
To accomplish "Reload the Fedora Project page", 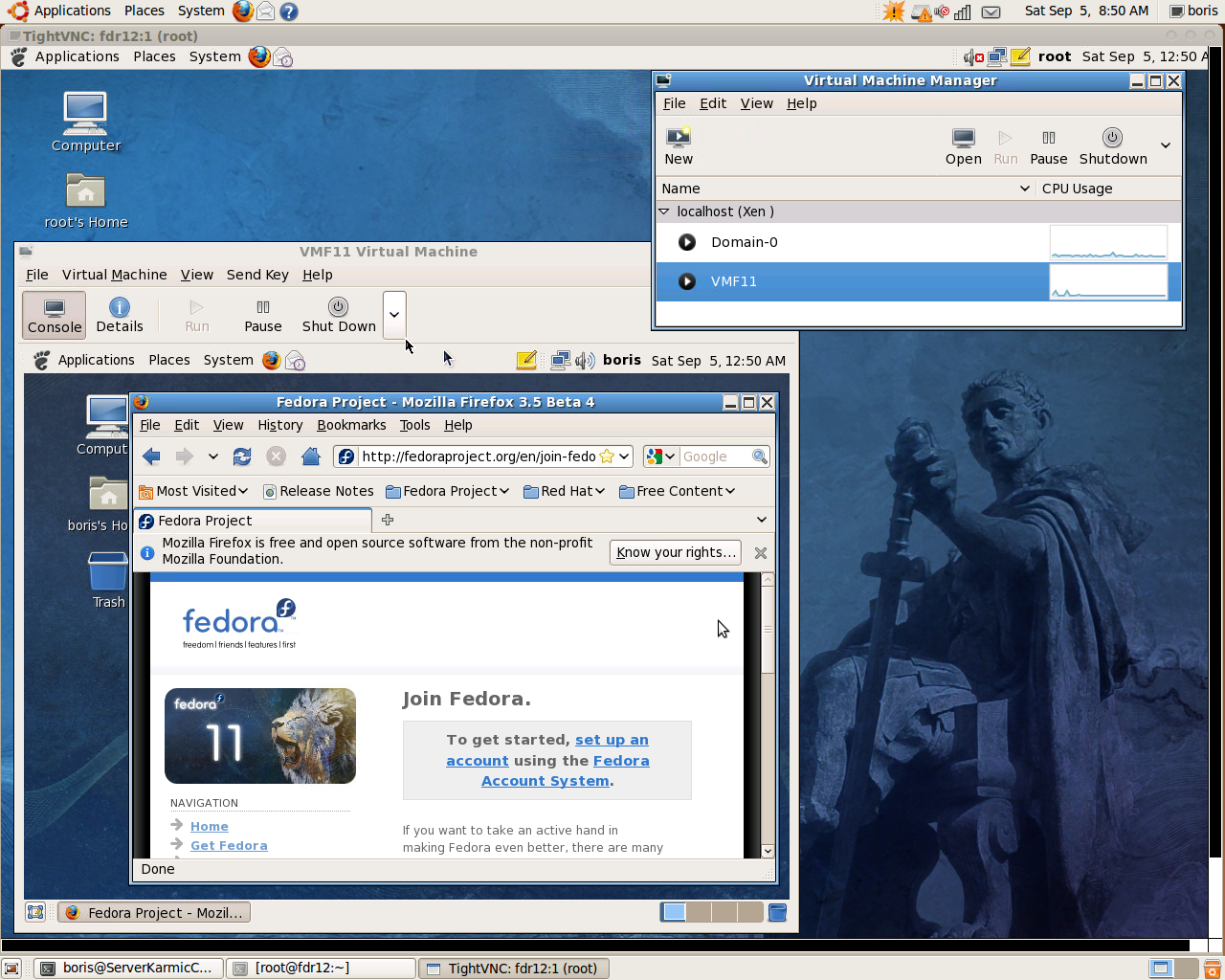I will tap(242, 457).
